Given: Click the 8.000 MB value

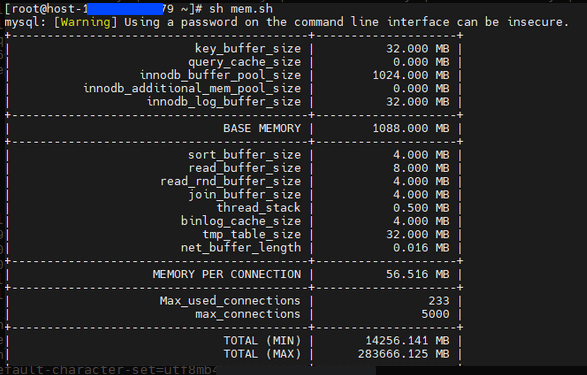Looking at the screenshot, I should [421, 168].
